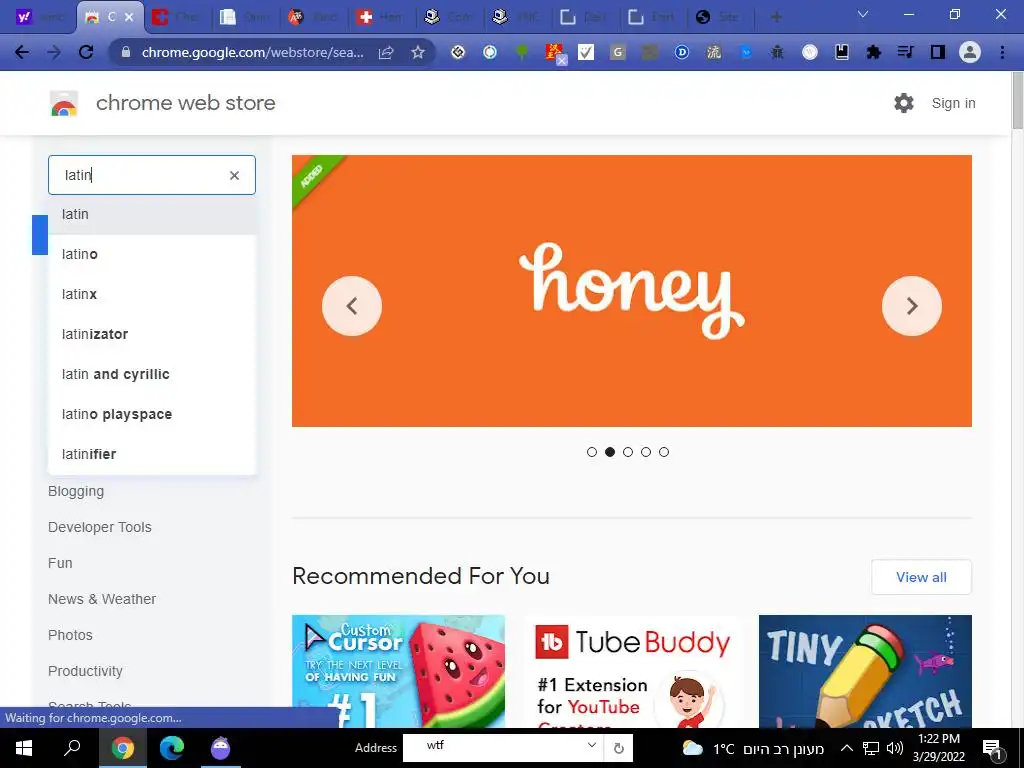Open Chrome's three-dot menu

pyautogui.click(x=1002, y=52)
